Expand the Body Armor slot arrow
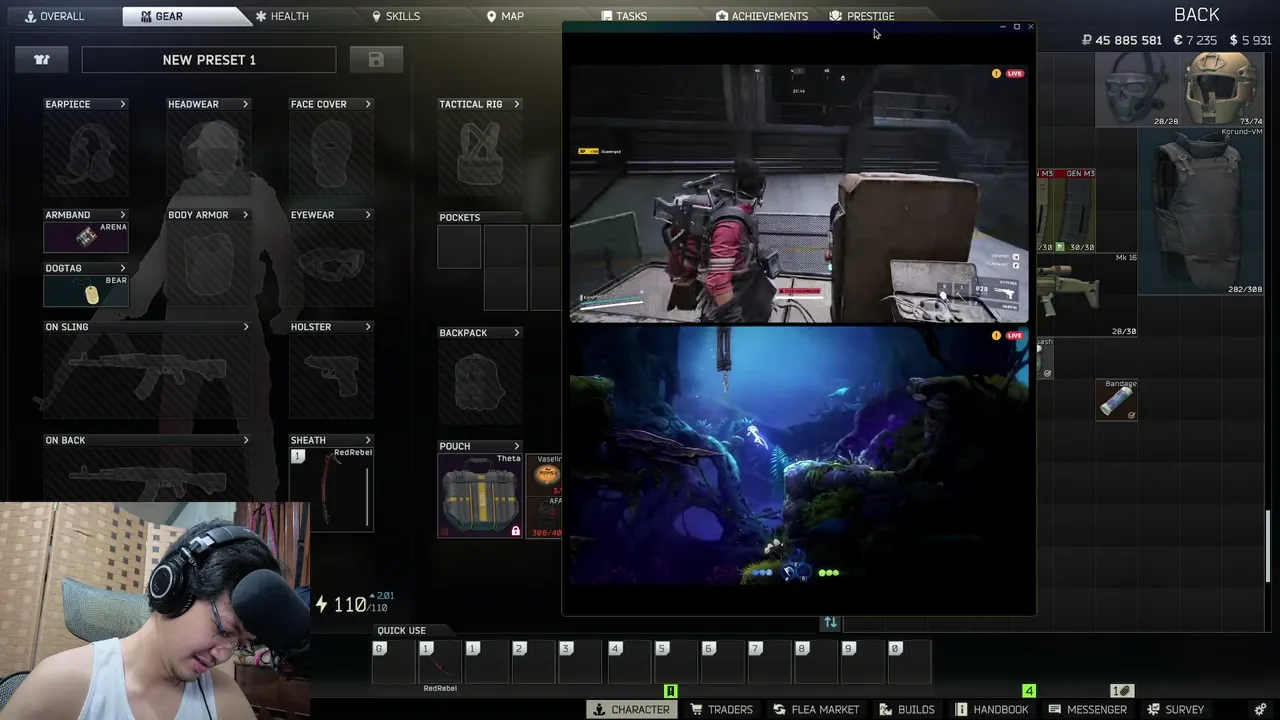1280x720 pixels. 245,215
